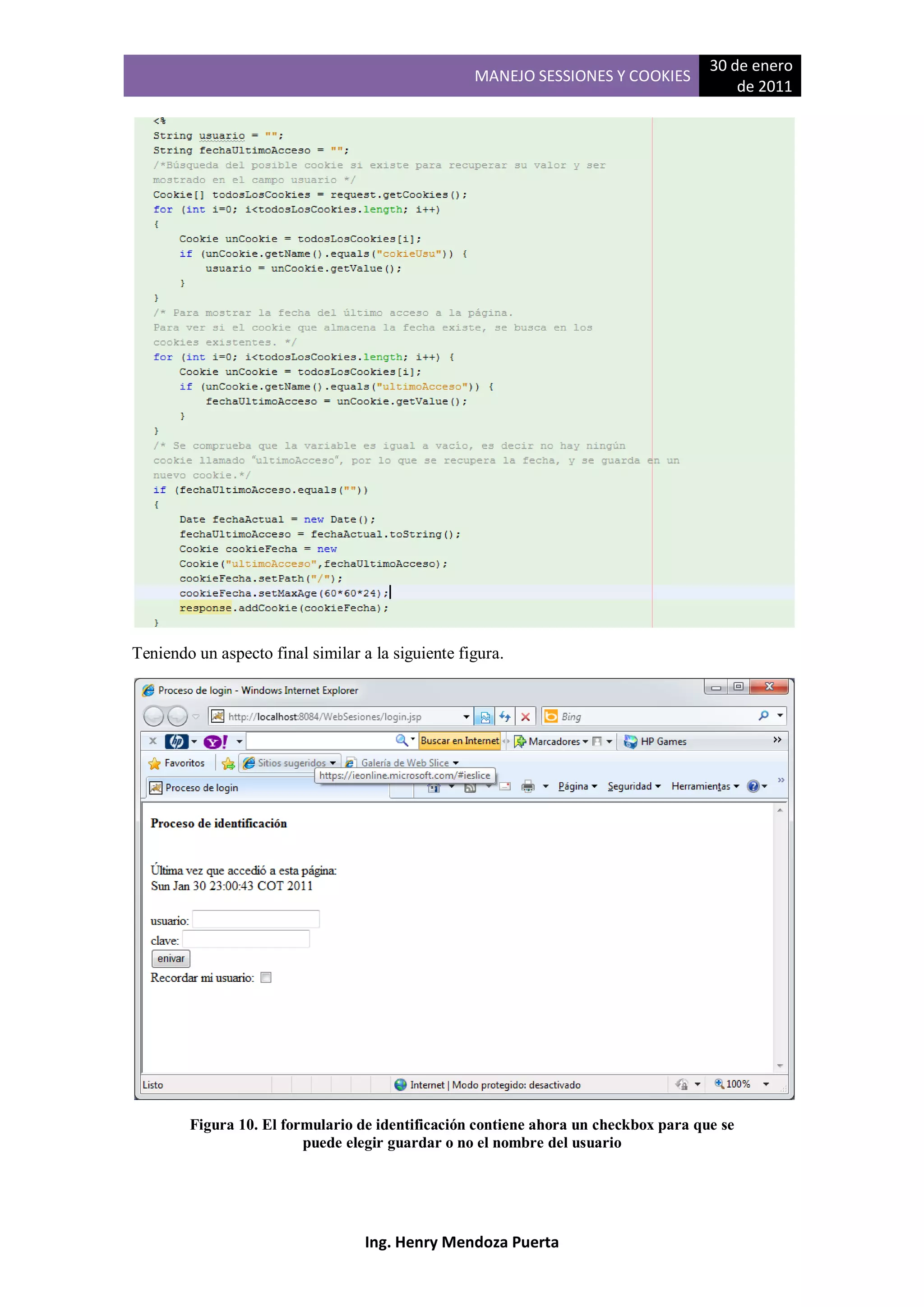The width and height of the screenshot is (924, 1307).
Task: Click the Buscar en Internet button
Action: (x=459, y=741)
